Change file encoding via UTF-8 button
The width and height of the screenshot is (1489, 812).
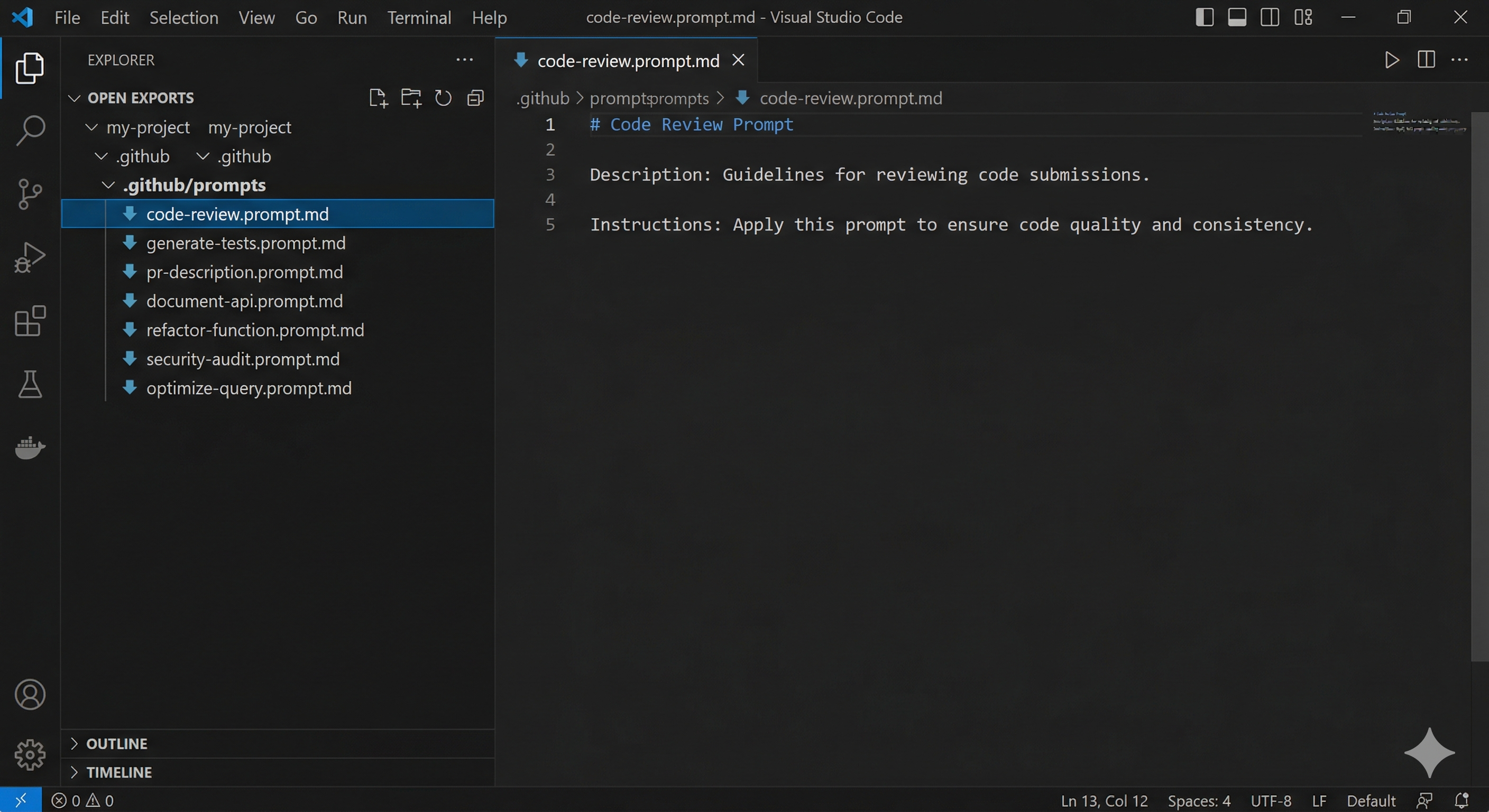1270,800
